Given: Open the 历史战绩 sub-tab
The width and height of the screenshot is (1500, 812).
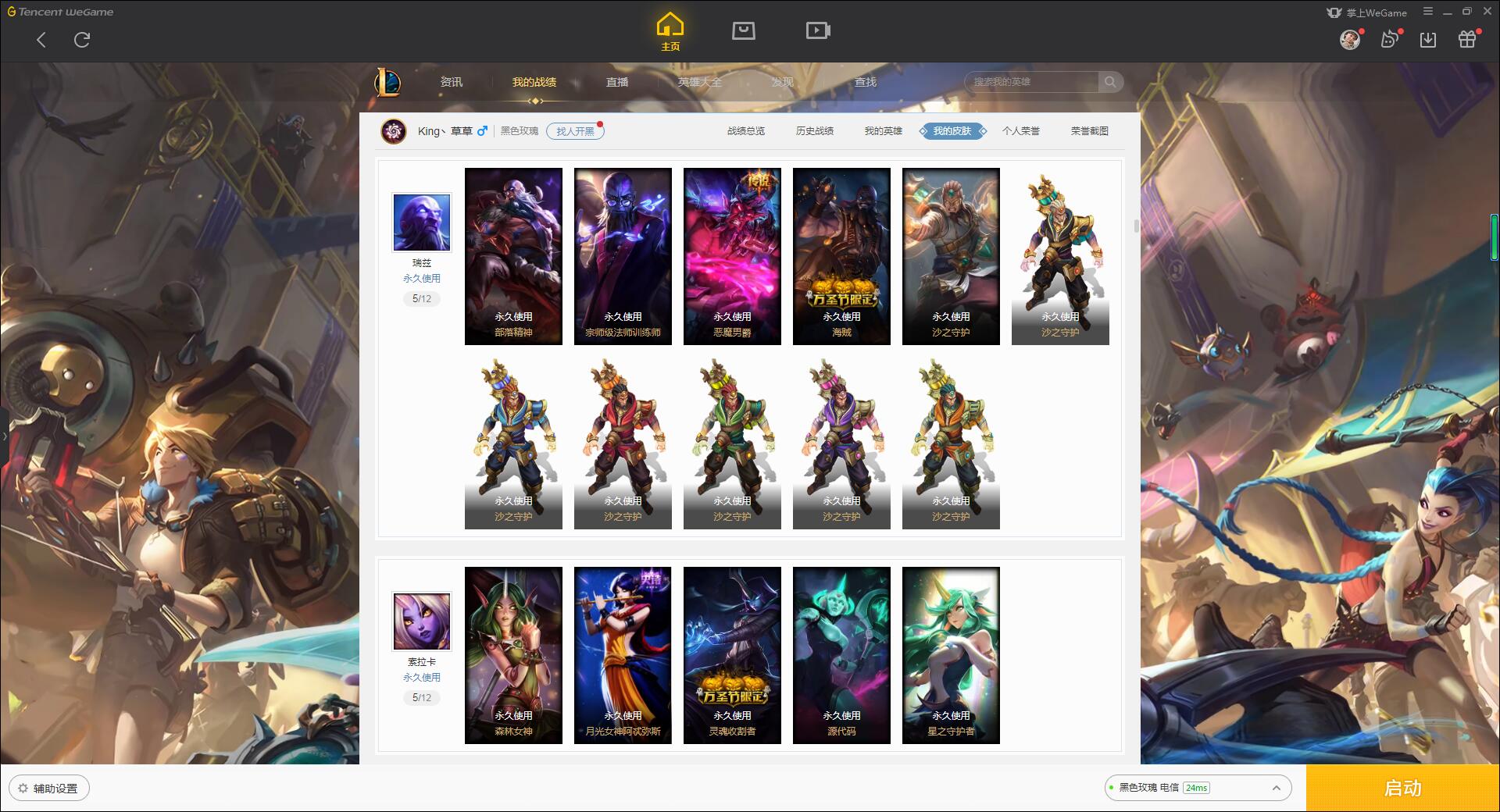Looking at the screenshot, I should (815, 131).
